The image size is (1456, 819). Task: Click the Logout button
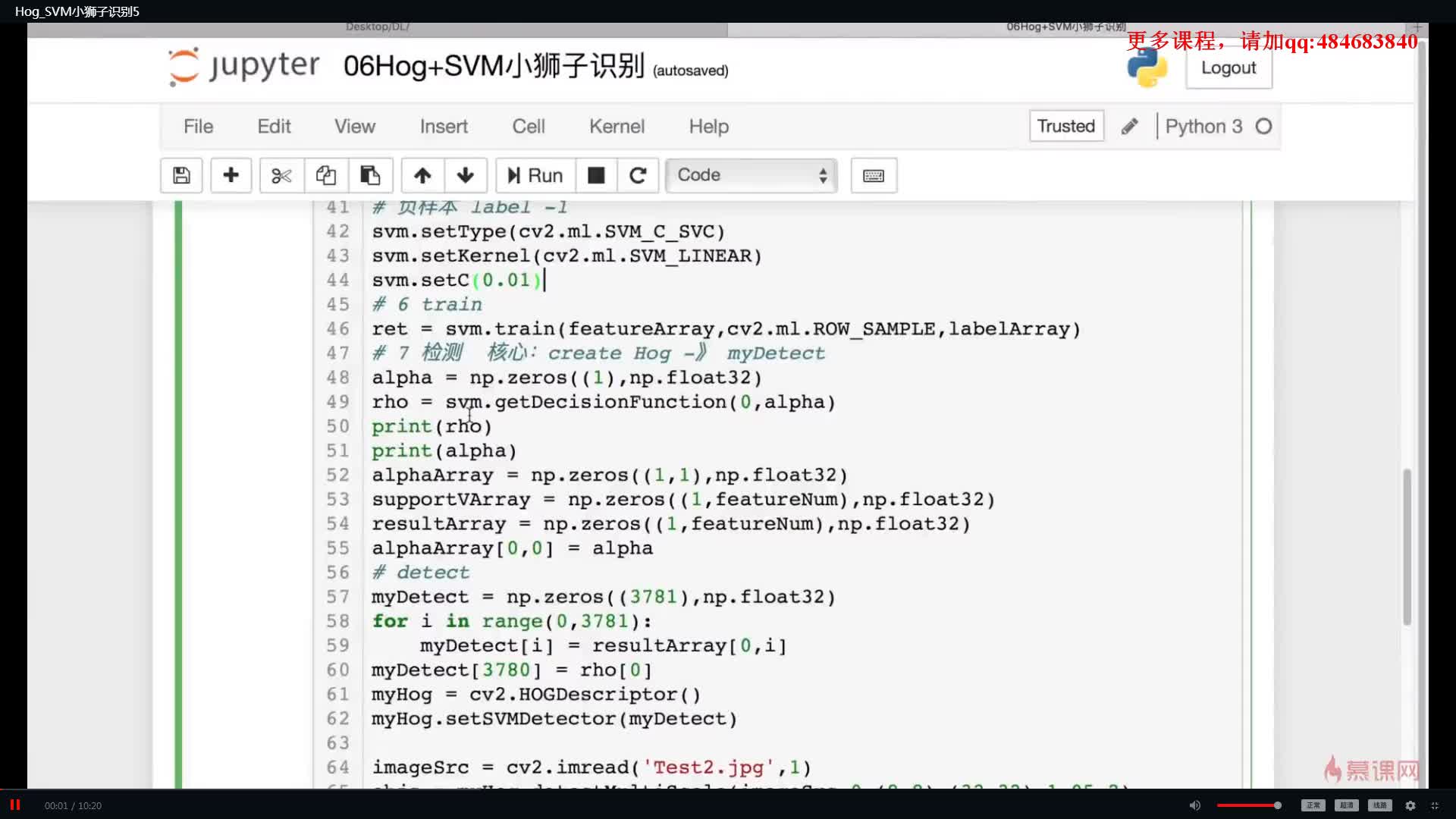pos(1228,68)
